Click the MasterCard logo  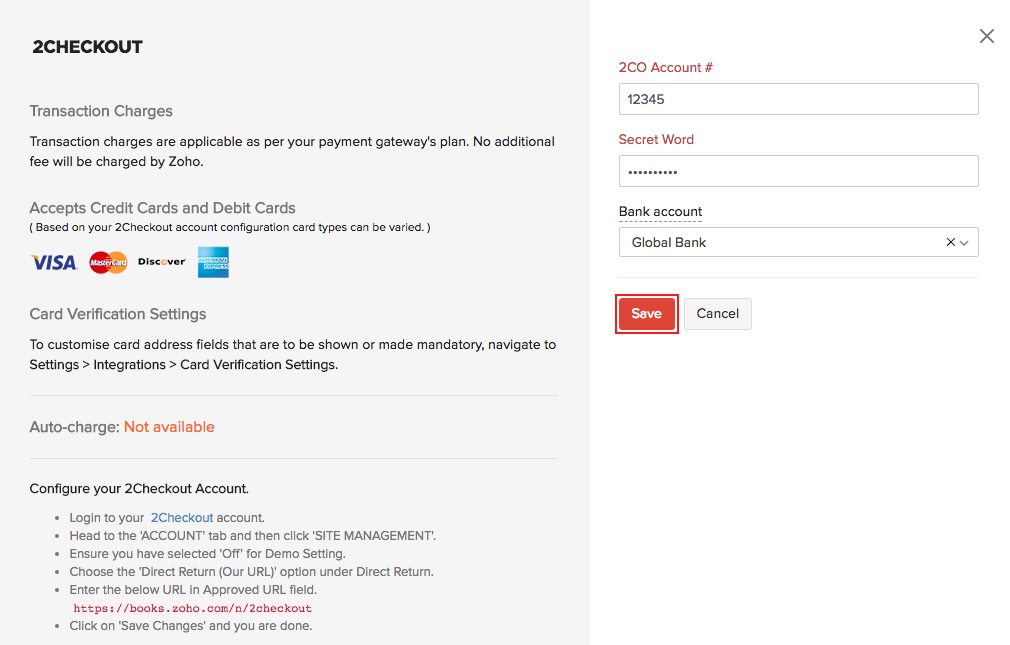(108, 262)
